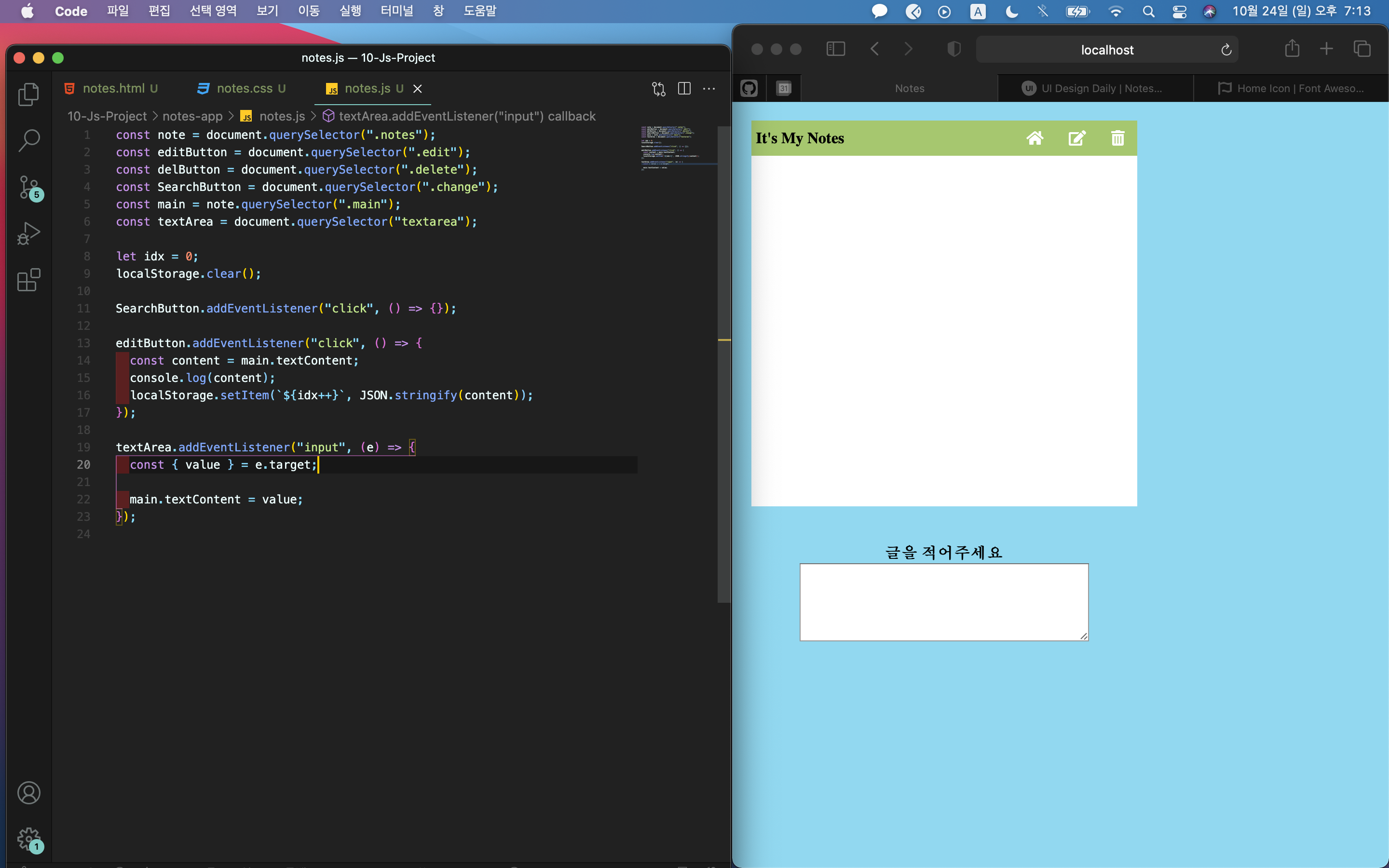1389x868 pixels.
Task: Click the note textarea input field
Action: pyautogui.click(x=943, y=602)
